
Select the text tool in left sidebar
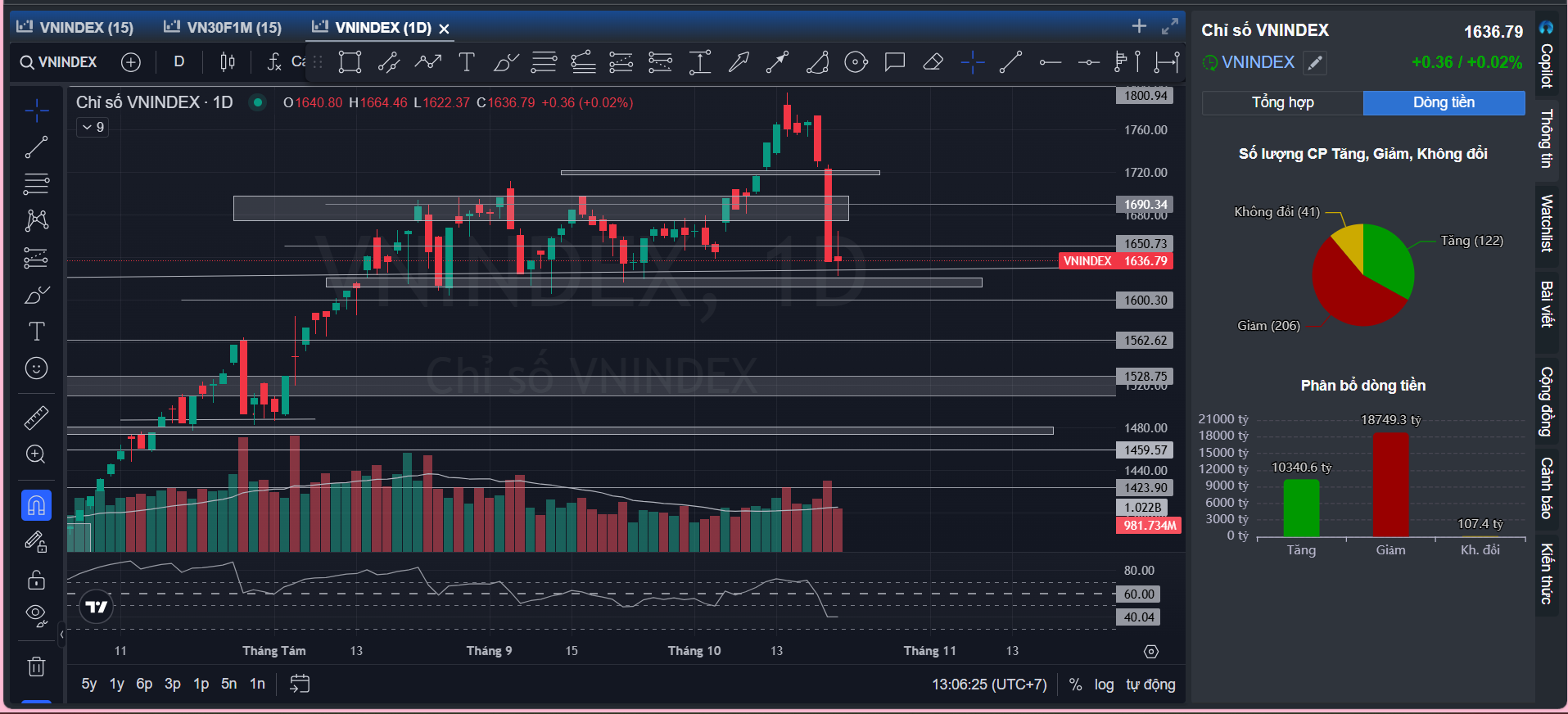(x=37, y=331)
